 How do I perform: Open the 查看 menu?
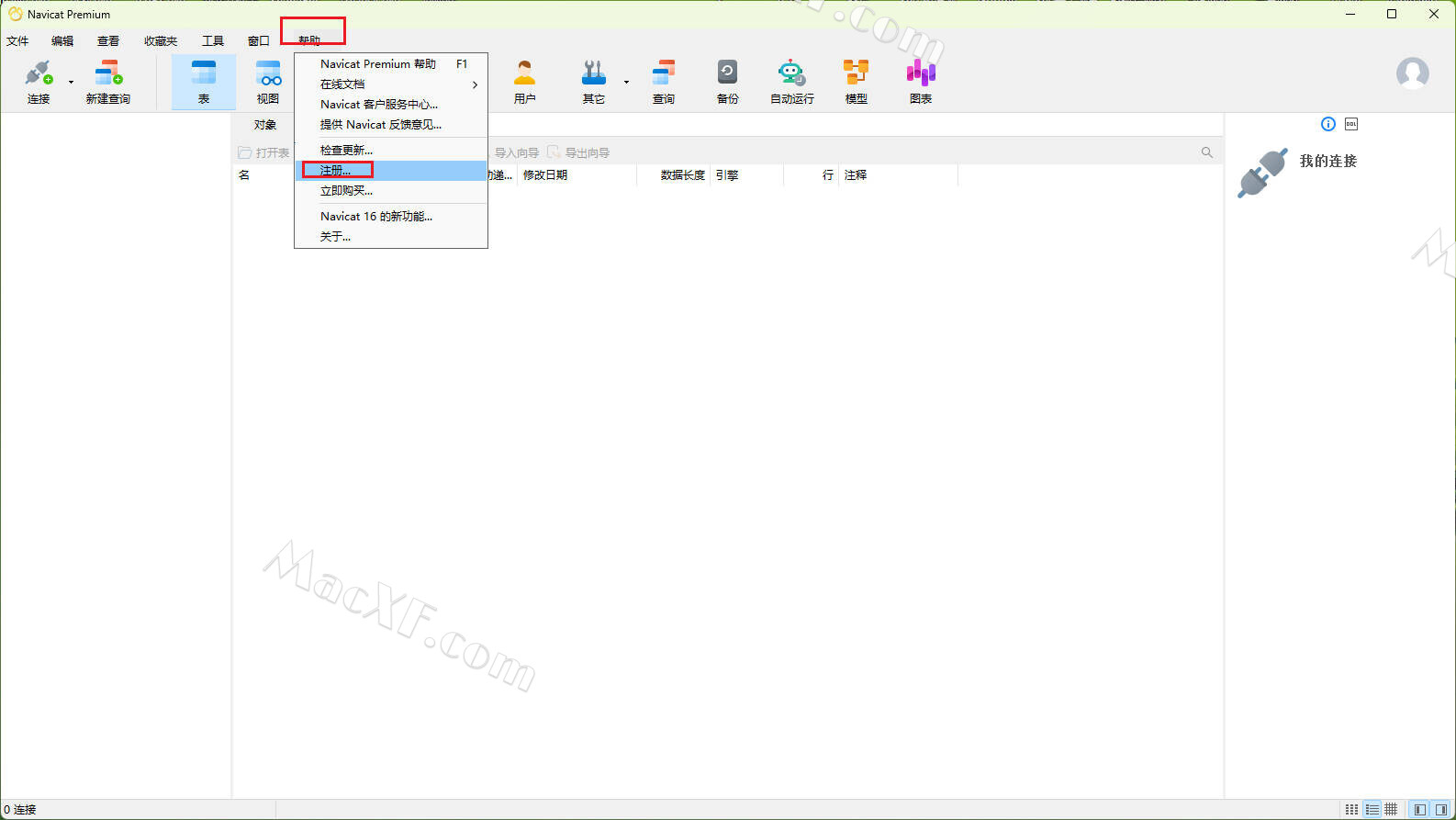(x=108, y=40)
